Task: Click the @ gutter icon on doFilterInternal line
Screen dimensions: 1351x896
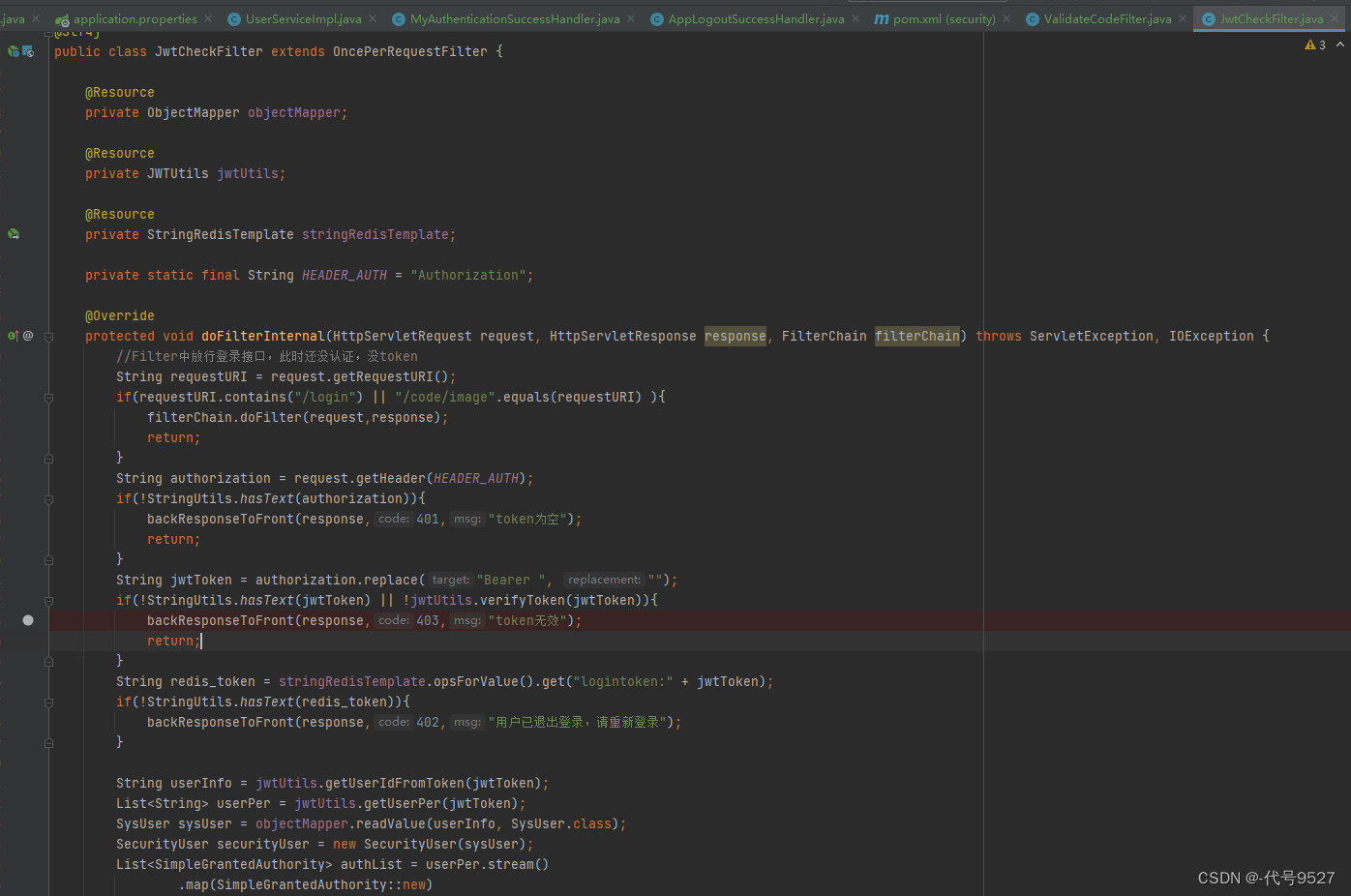Action: click(28, 336)
